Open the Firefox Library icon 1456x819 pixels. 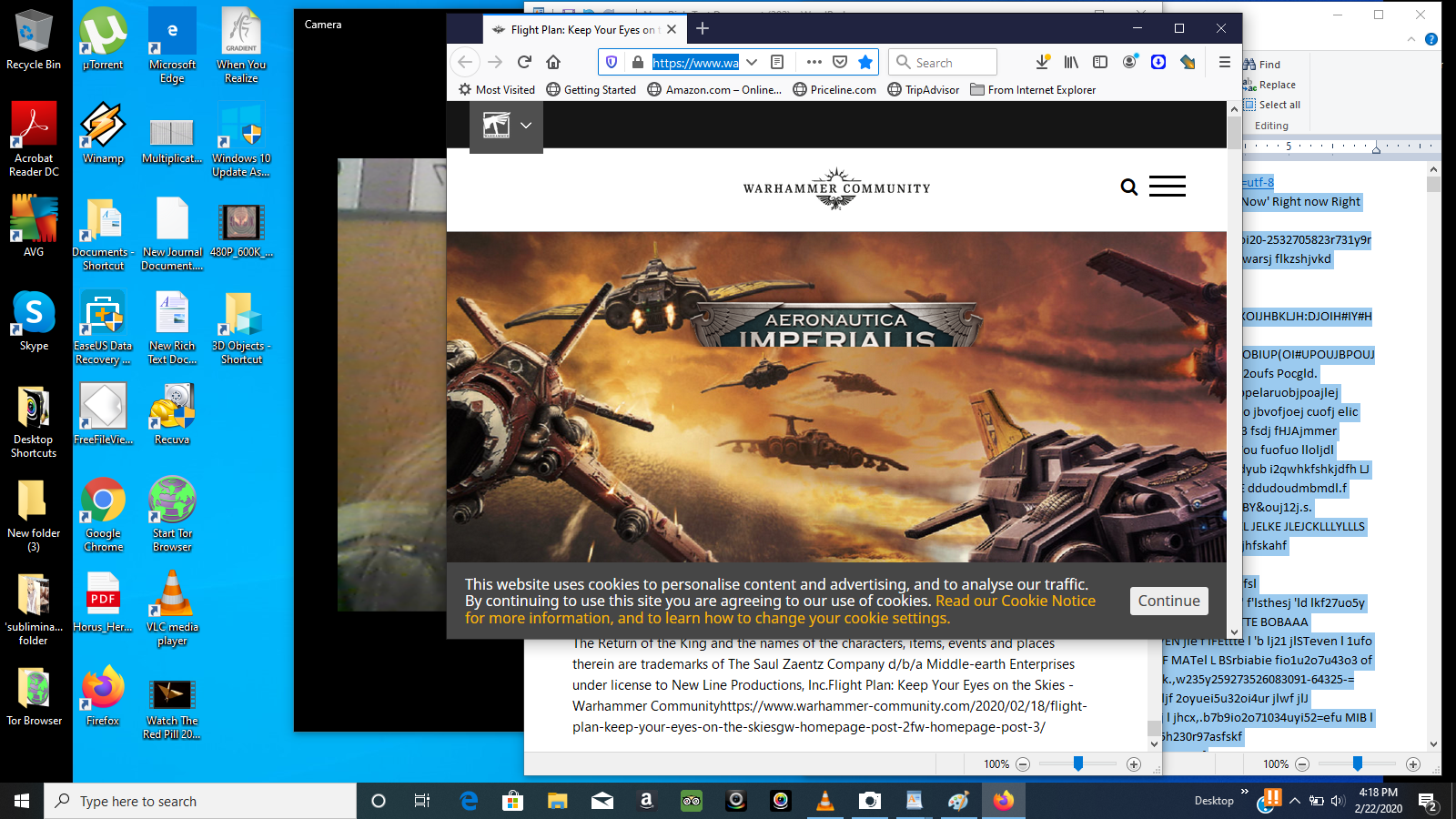pos(1071,62)
